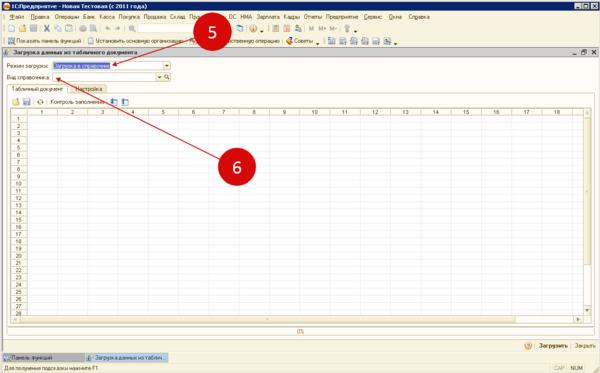Click into the Вид справочника field
The height and width of the screenshot is (373, 600).
pyautogui.click(x=104, y=77)
